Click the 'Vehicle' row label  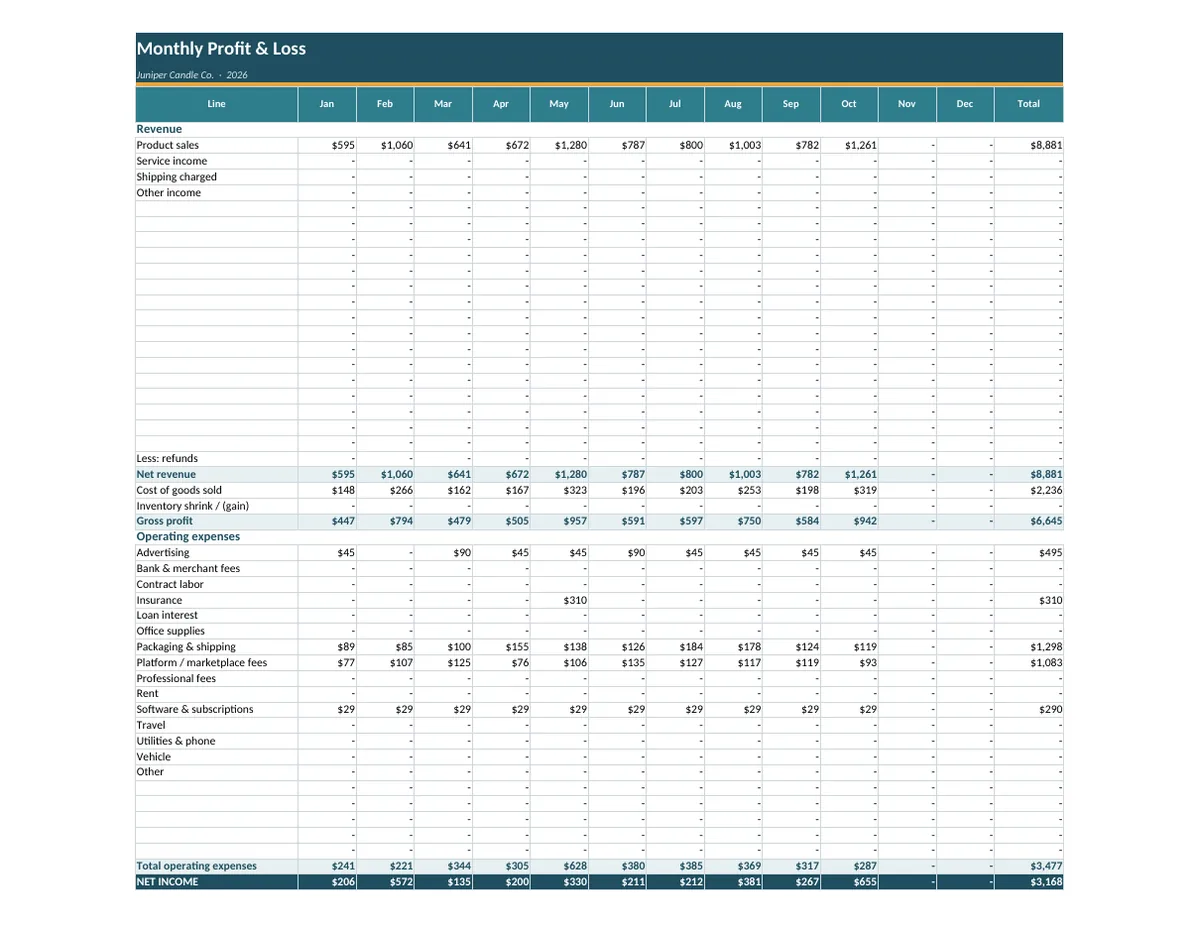[x=154, y=756]
